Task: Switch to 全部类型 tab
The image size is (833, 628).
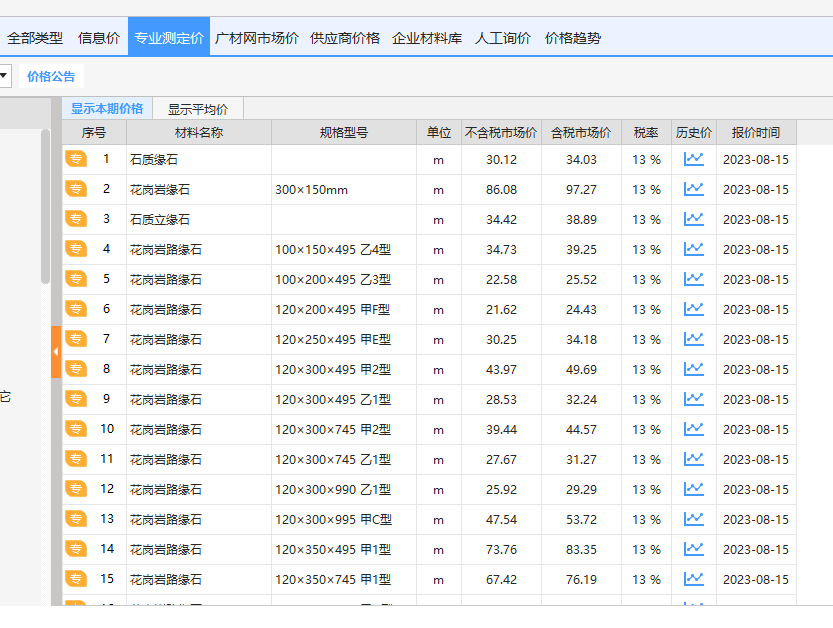Action: 35,38
